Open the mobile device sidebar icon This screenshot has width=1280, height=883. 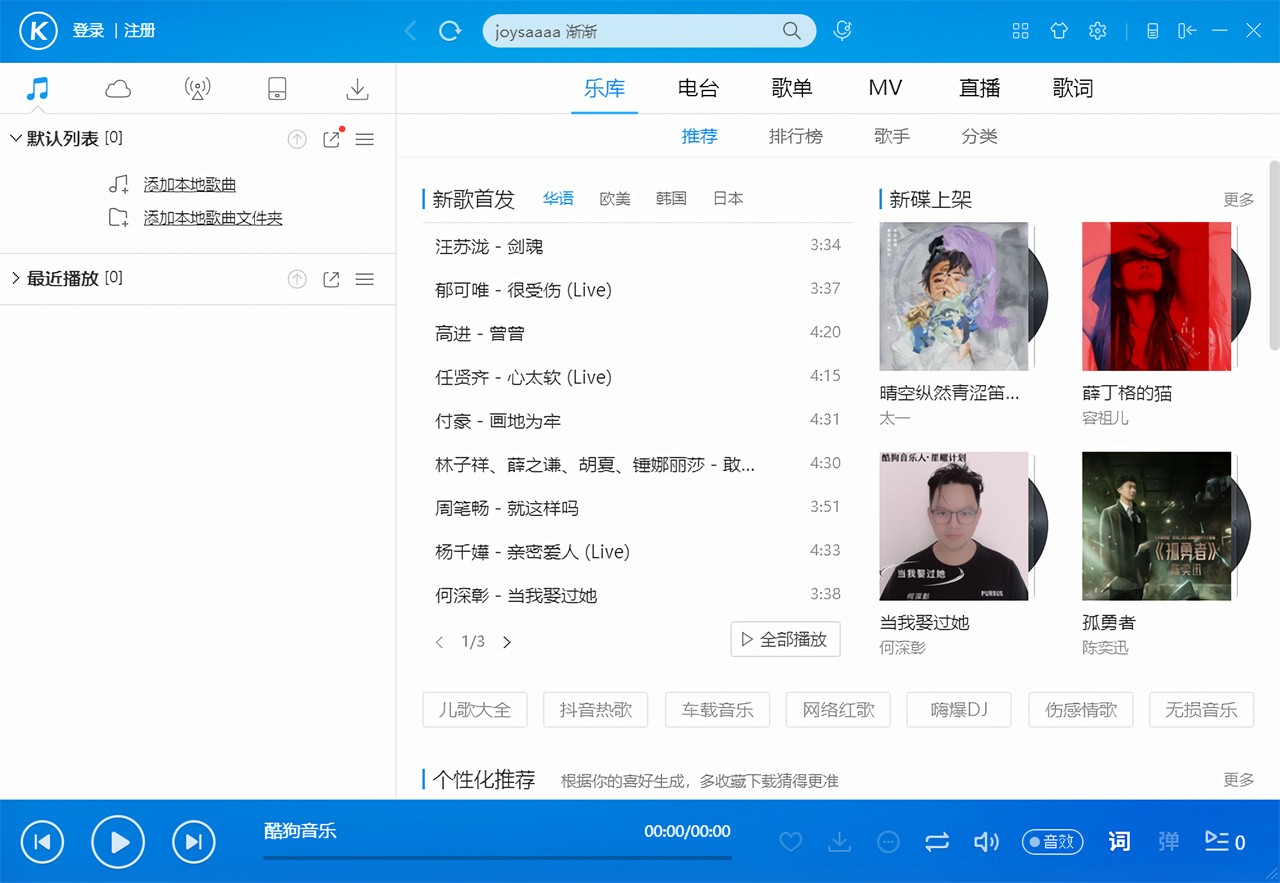pos(277,89)
